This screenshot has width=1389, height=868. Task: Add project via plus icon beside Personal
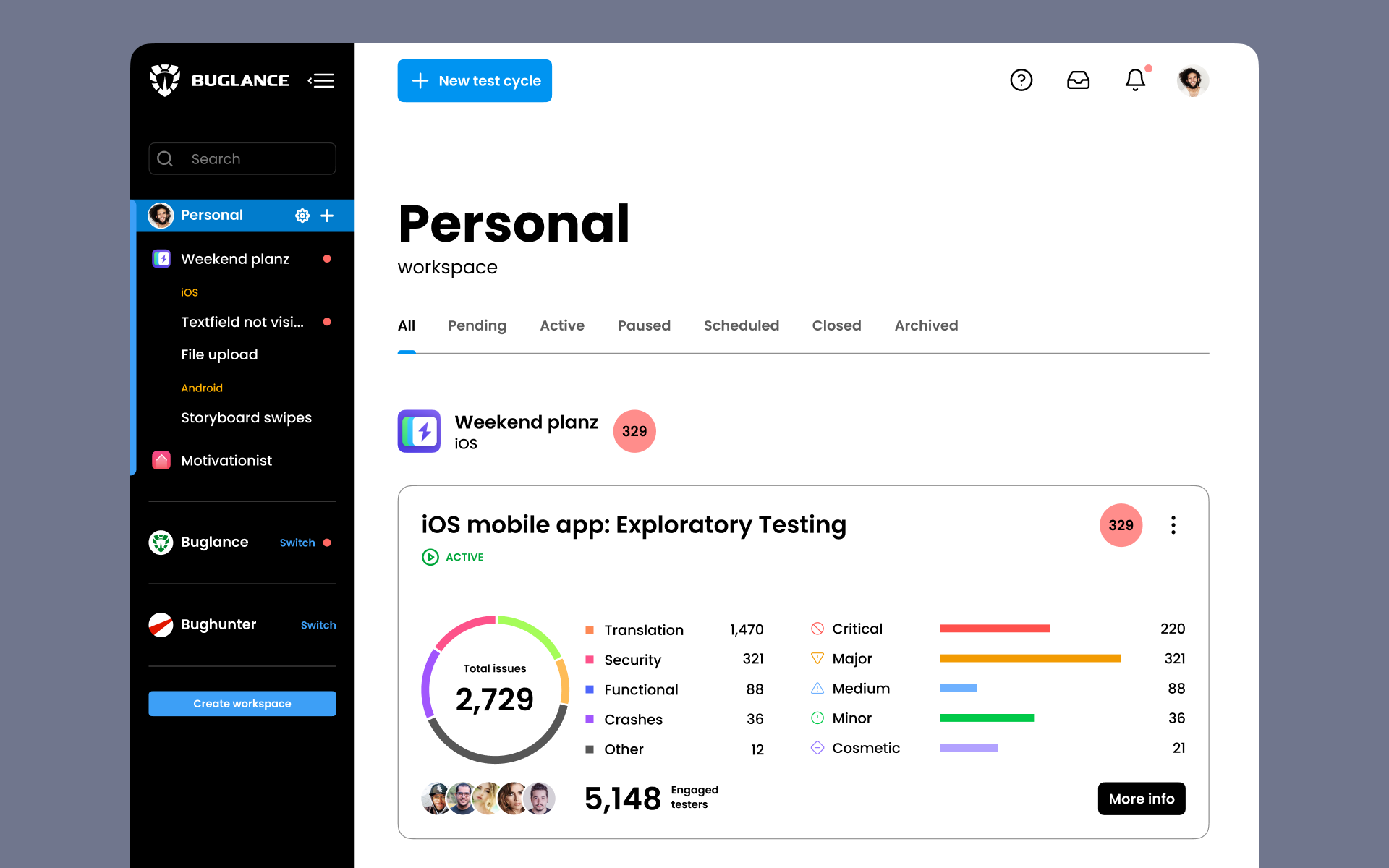click(327, 216)
